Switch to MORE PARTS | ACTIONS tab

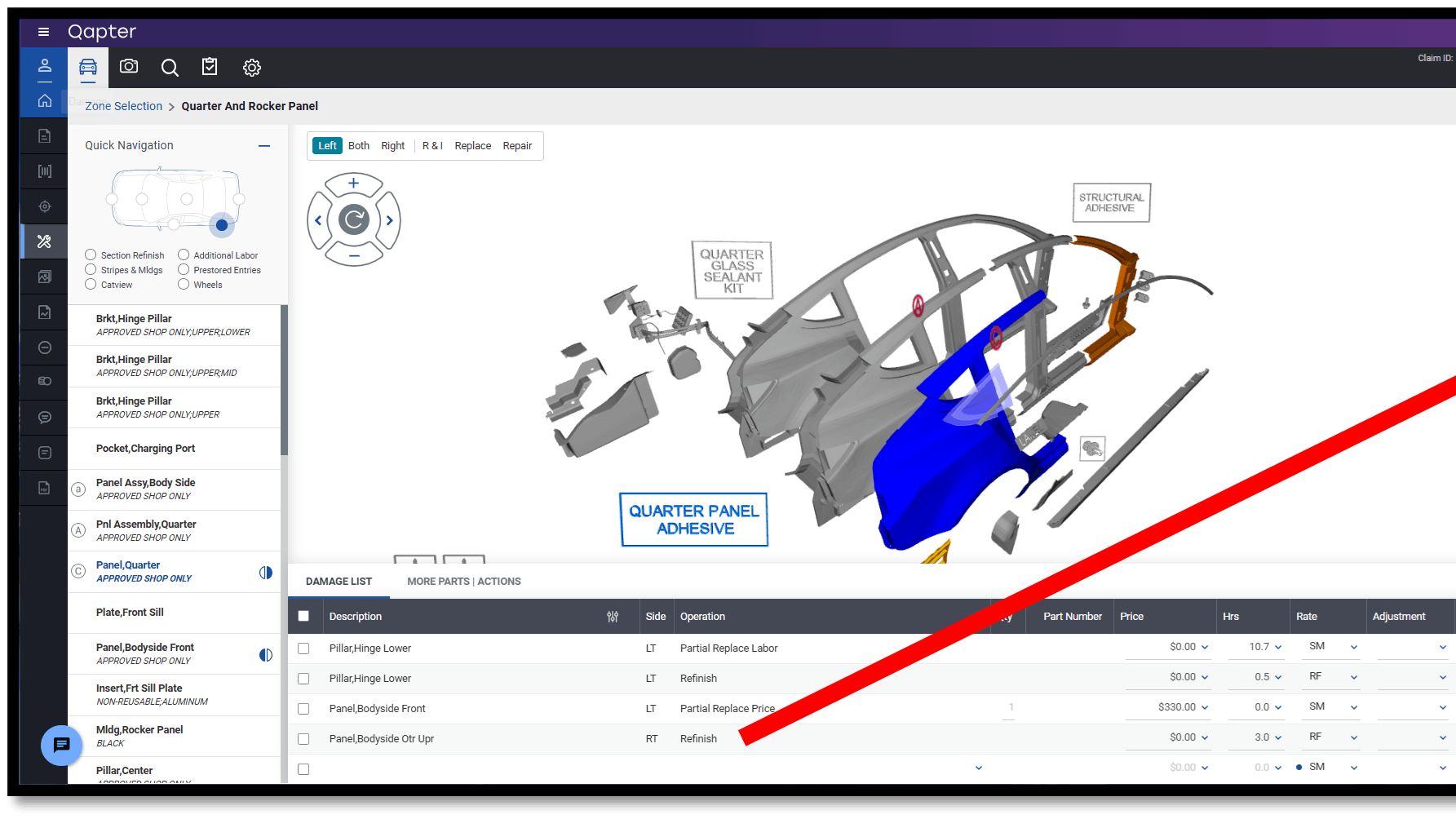tap(463, 582)
